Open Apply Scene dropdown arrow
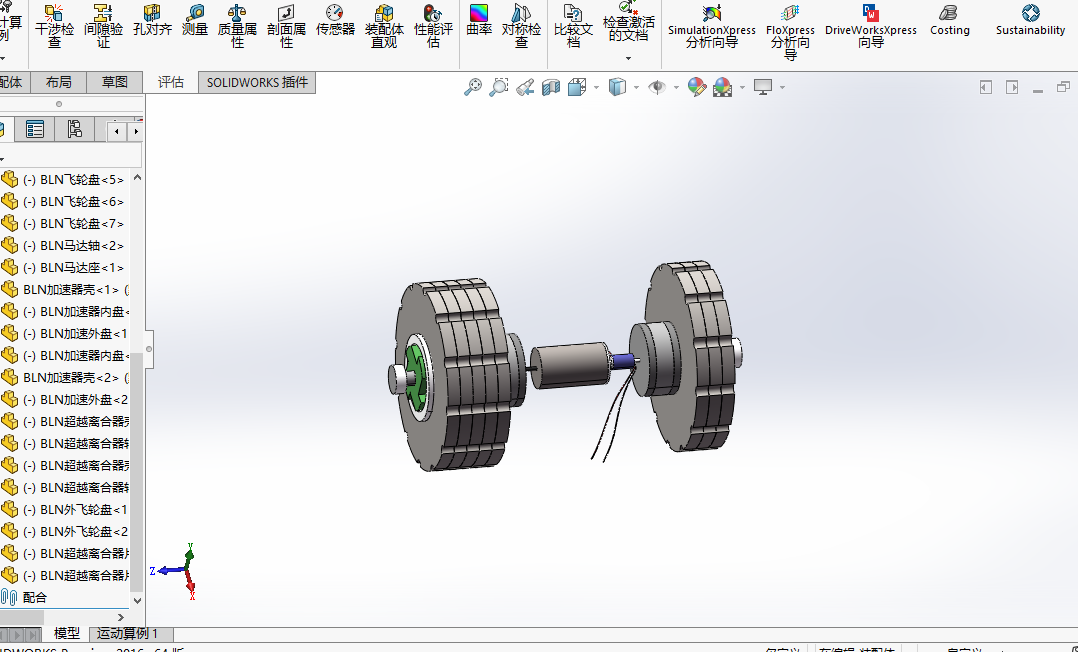 (742, 87)
